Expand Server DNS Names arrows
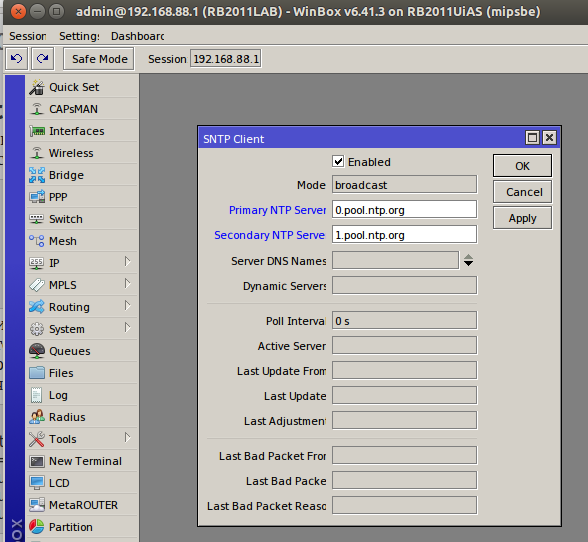 468,260
